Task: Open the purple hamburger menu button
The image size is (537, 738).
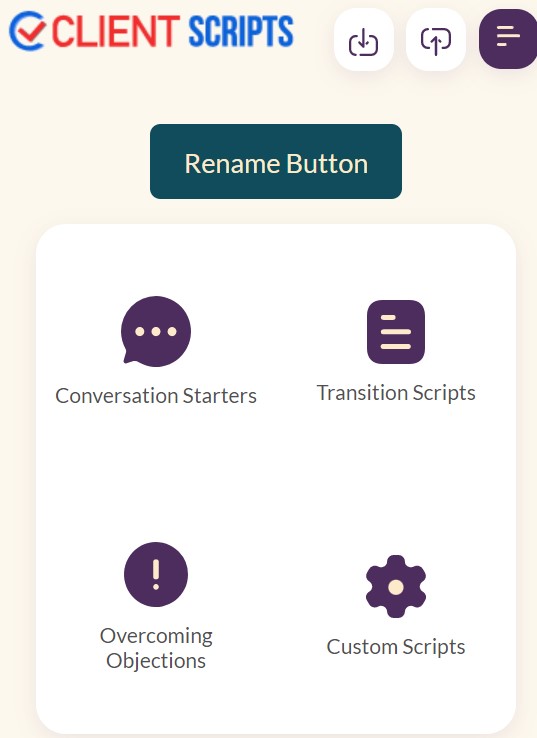Action: click(508, 38)
